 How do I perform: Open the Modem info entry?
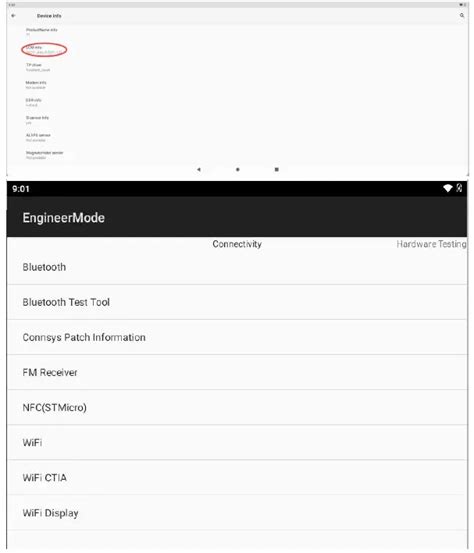36,85
